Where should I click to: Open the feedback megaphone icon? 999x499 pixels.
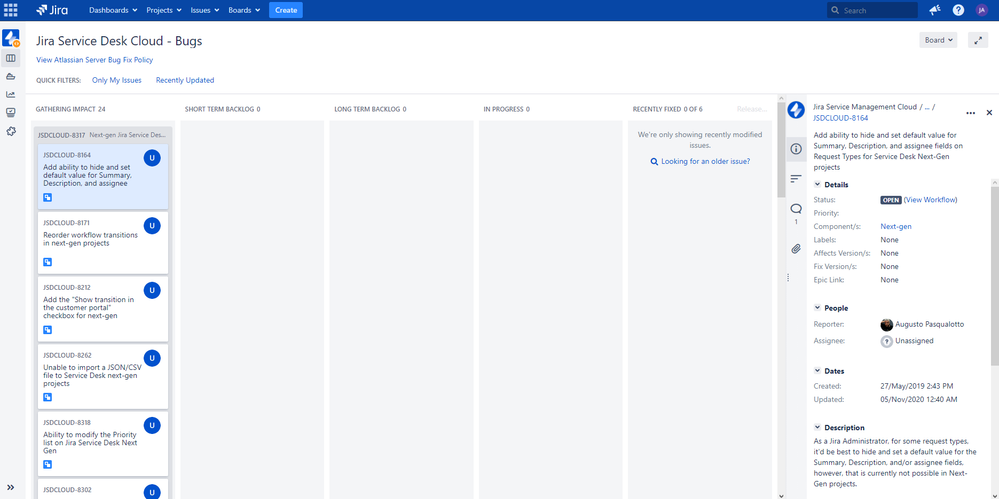click(935, 10)
